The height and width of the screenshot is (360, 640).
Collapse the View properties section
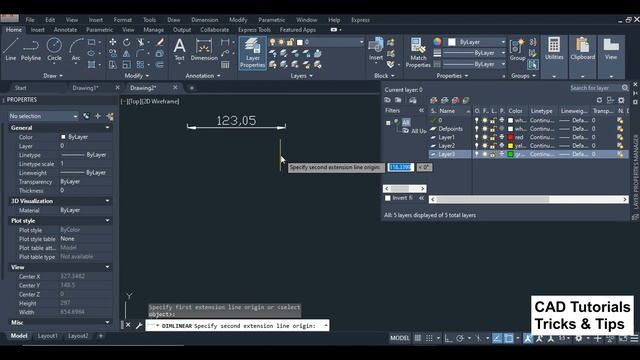(x=107, y=267)
